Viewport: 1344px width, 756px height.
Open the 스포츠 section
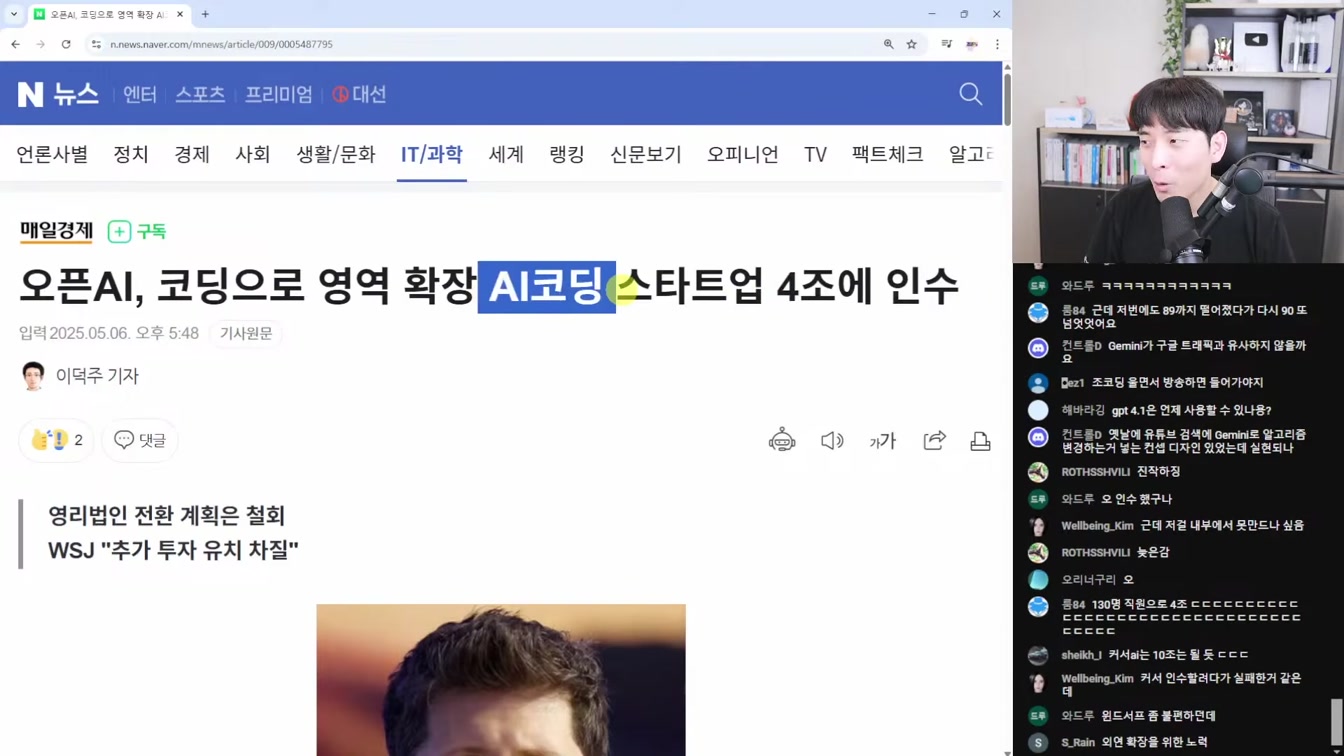coord(200,94)
